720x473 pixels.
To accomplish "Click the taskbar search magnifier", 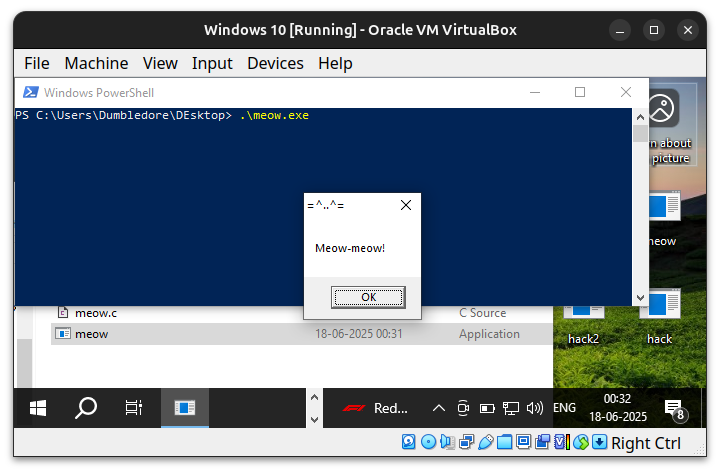I will point(86,408).
